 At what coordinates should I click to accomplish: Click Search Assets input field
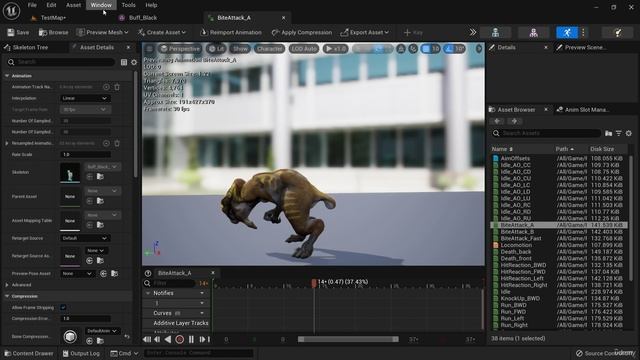547,133
